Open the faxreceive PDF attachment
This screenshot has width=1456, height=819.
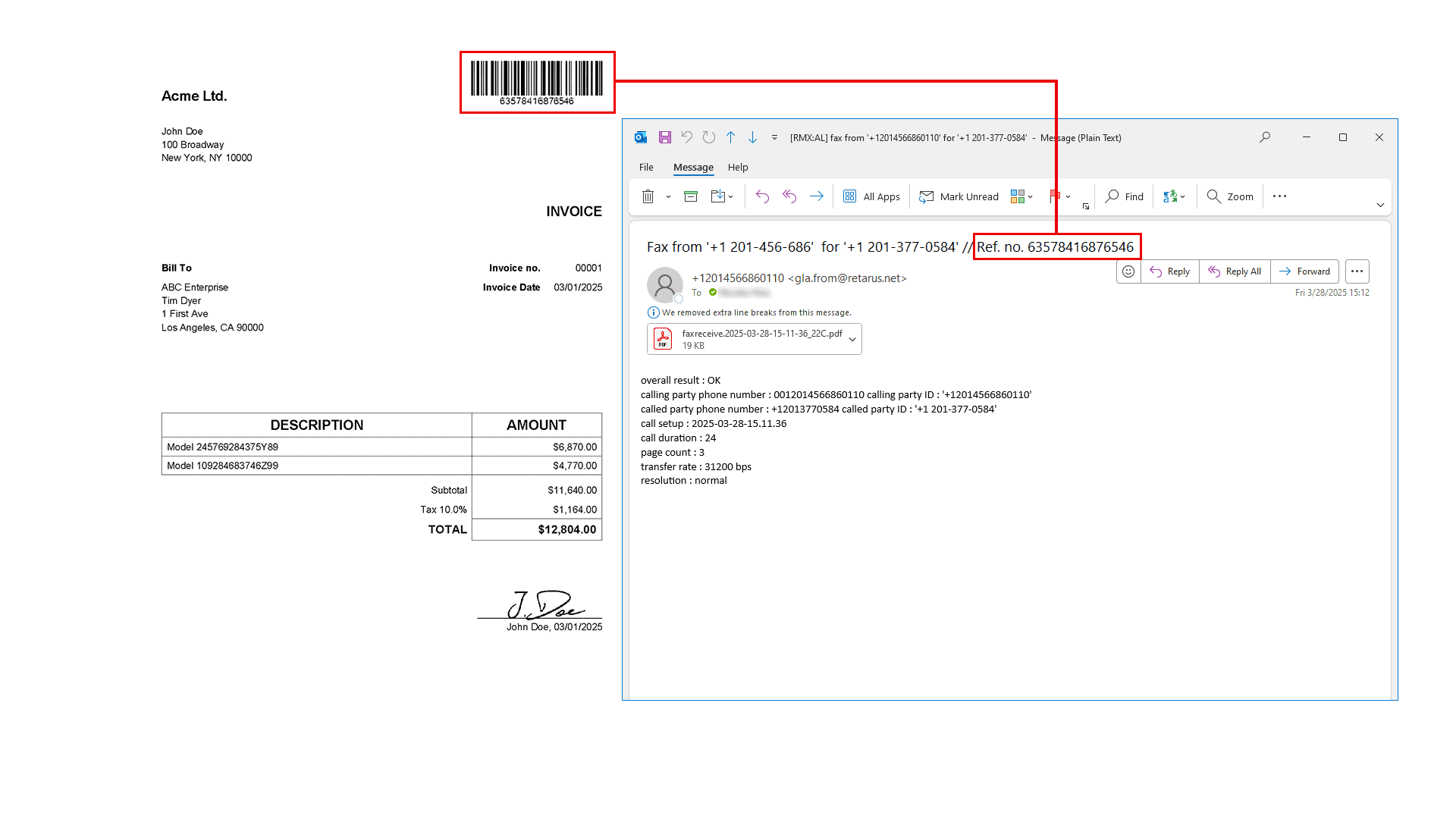tap(747, 339)
